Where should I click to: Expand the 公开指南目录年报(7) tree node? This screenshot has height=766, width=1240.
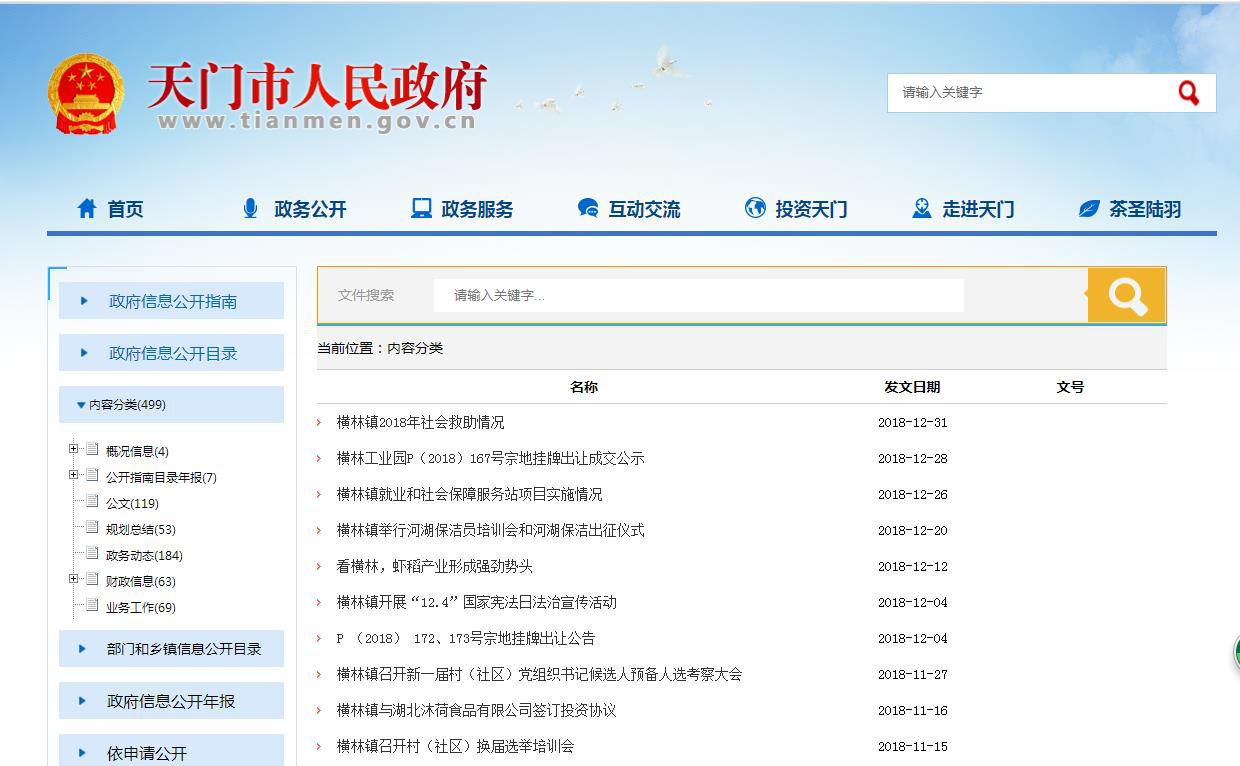click(x=74, y=475)
